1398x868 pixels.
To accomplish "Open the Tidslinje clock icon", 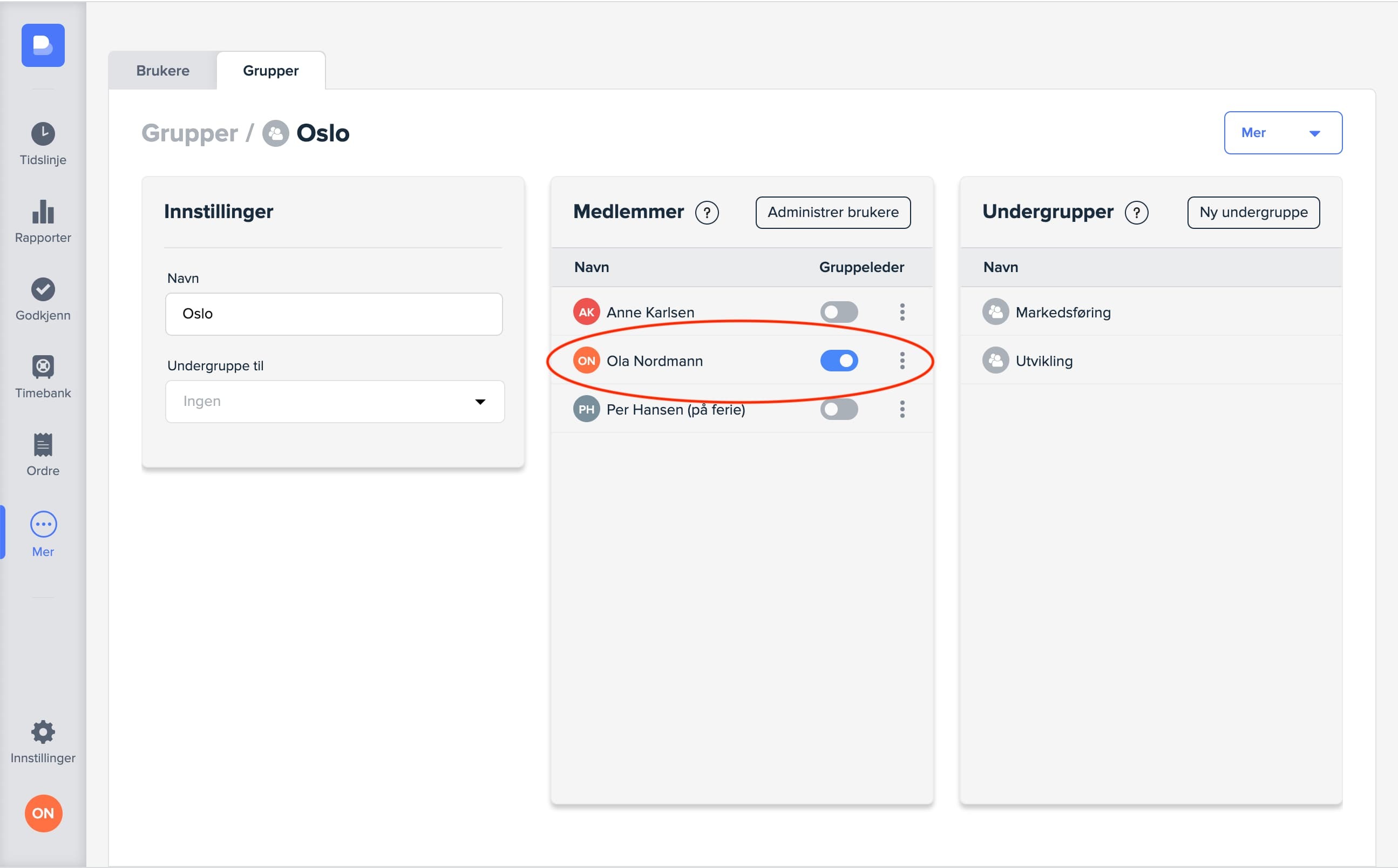I will (x=43, y=134).
